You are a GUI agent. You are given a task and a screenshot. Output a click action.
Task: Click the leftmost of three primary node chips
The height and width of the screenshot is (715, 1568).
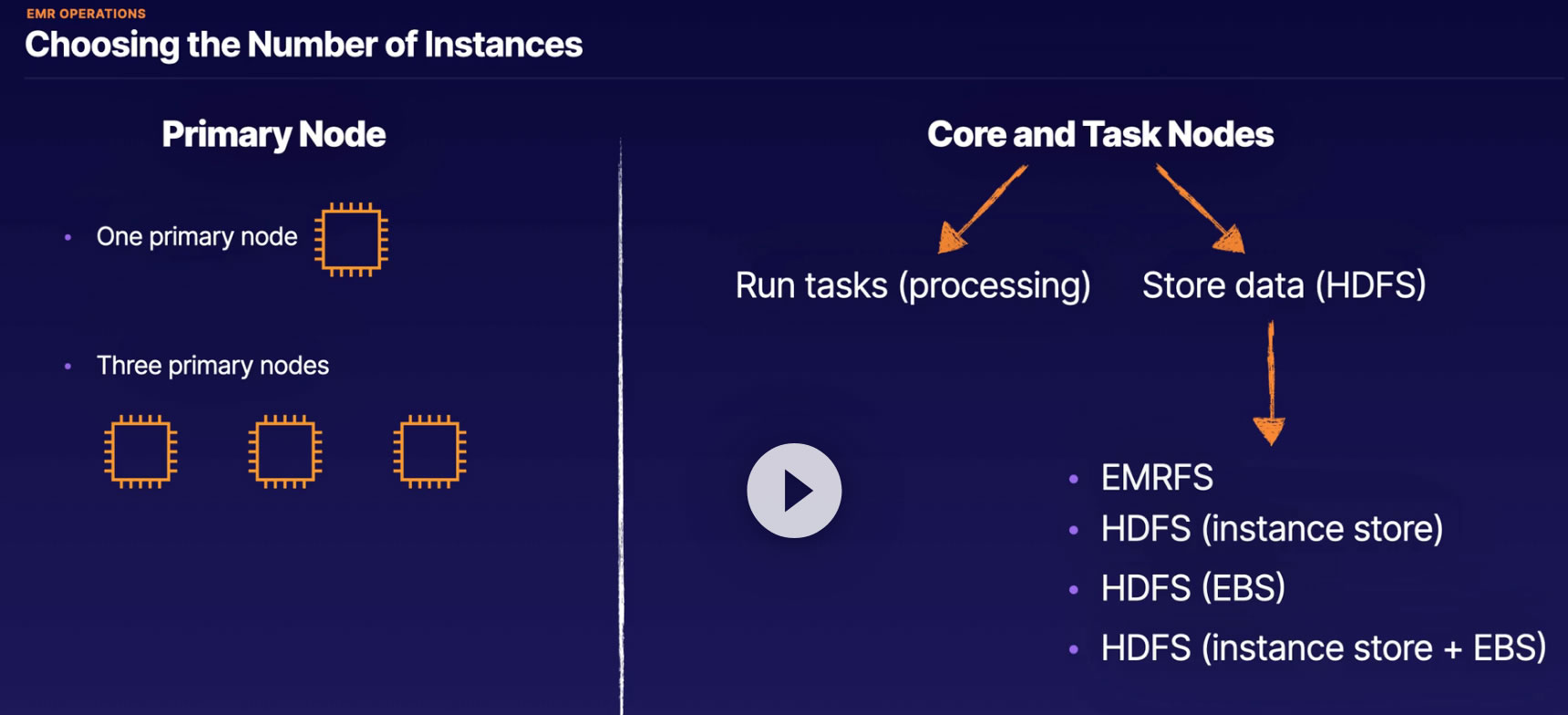tap(140, 451)
